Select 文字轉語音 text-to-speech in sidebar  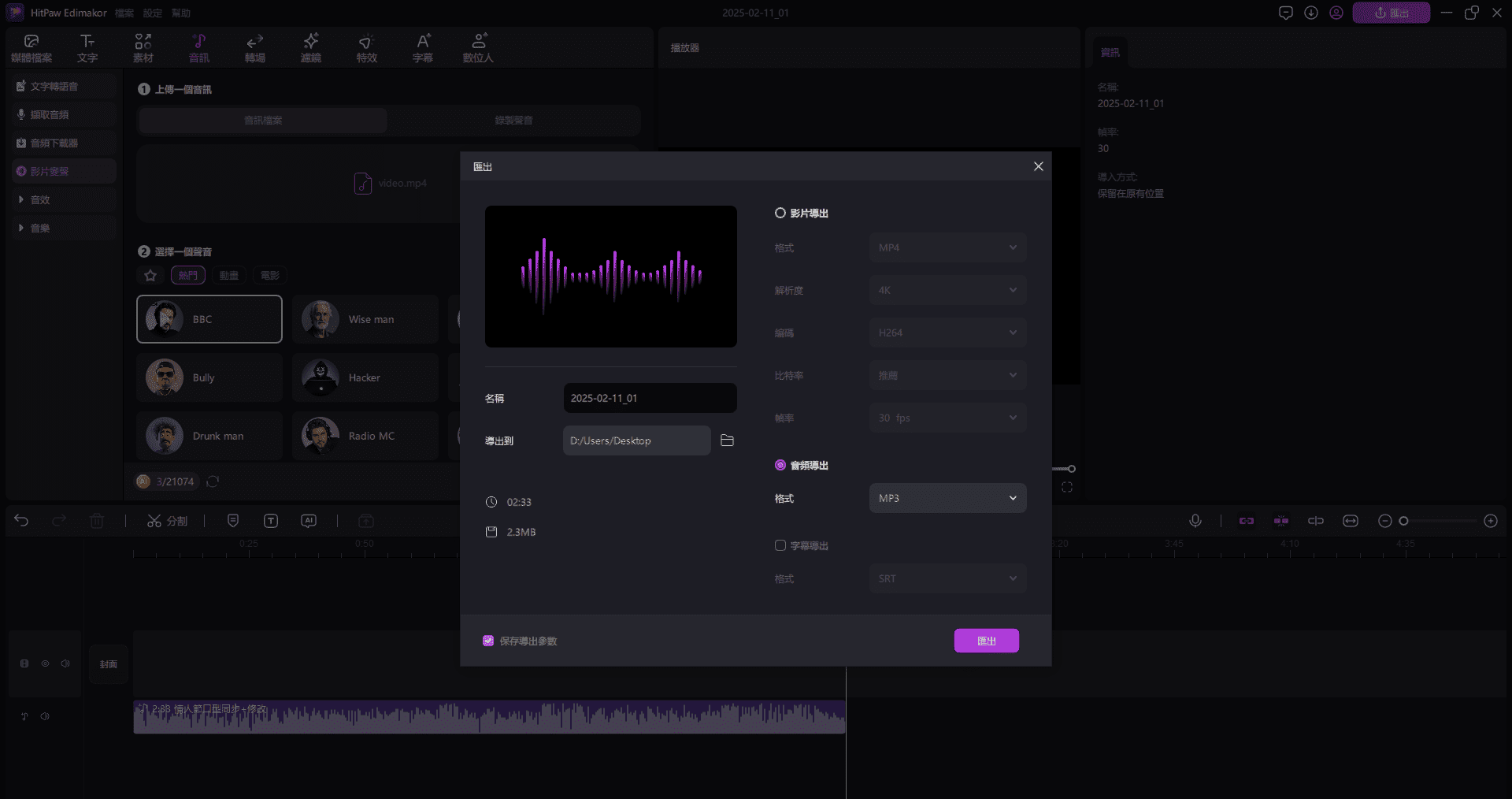coord(63,86)
